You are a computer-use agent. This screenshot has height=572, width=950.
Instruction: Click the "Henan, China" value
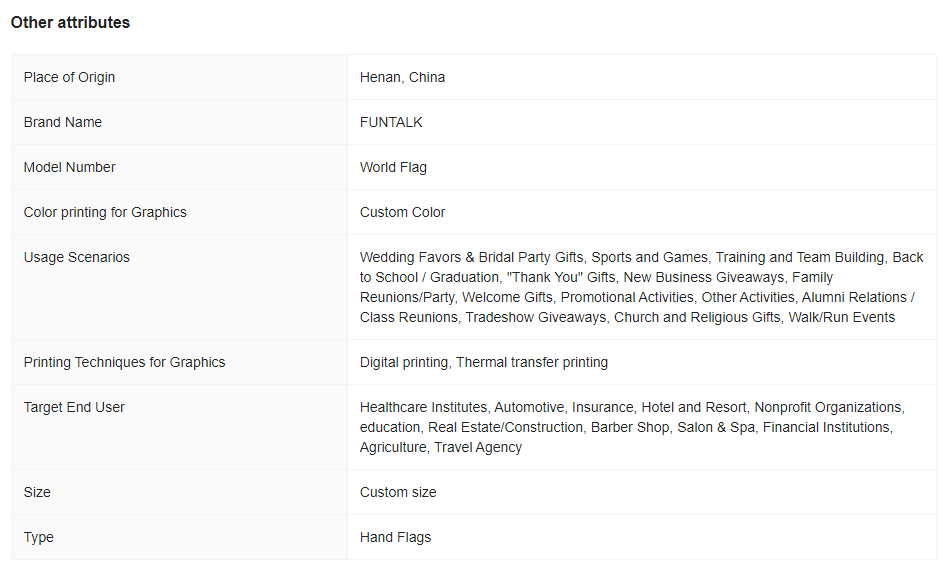coord(402,77)
